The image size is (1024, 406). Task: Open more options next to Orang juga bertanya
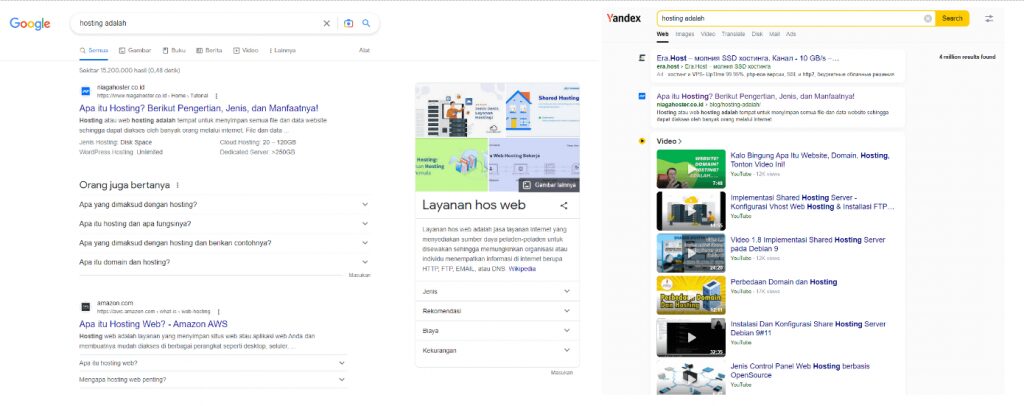[177, 185]
